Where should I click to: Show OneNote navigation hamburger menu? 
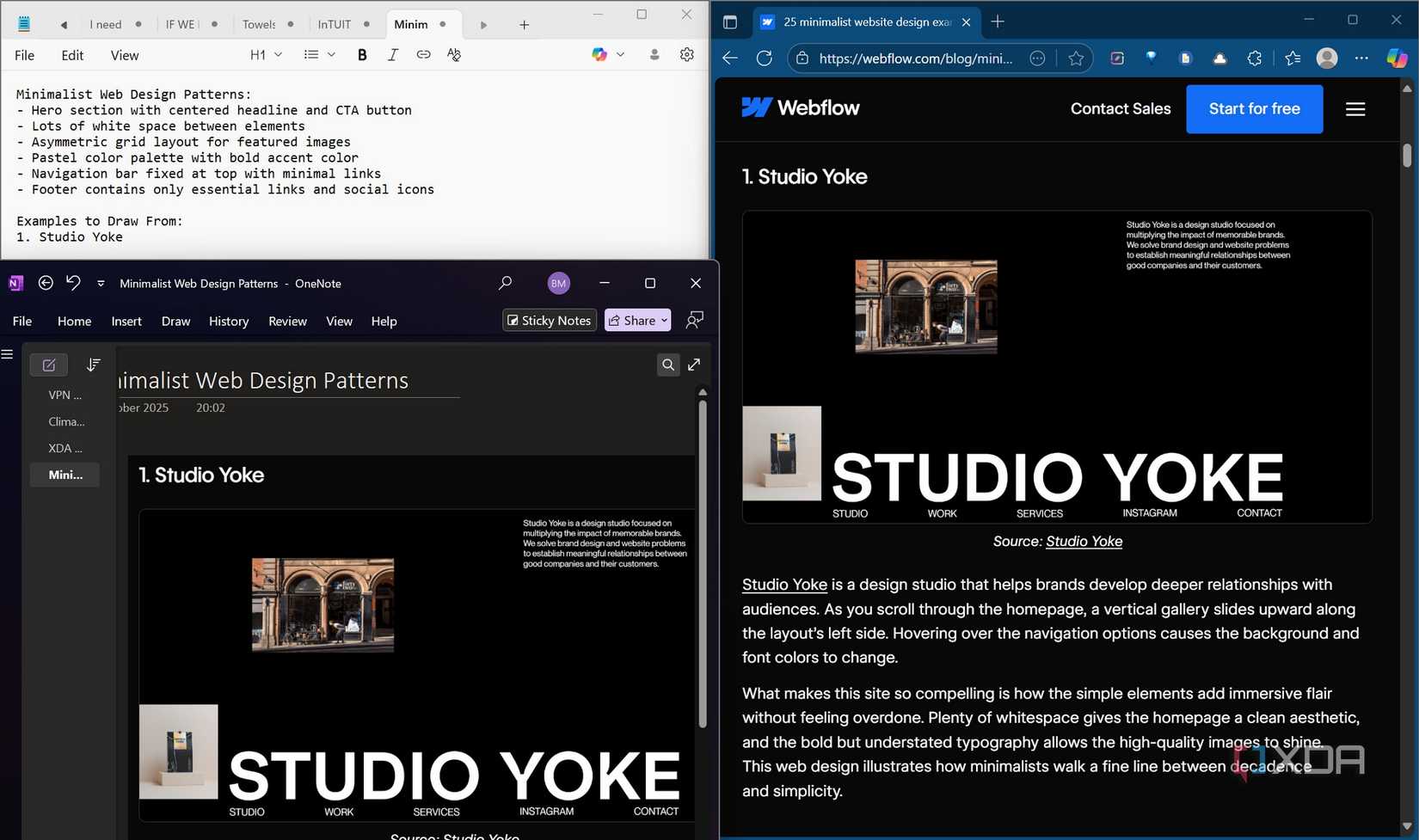tap(8, 354)
